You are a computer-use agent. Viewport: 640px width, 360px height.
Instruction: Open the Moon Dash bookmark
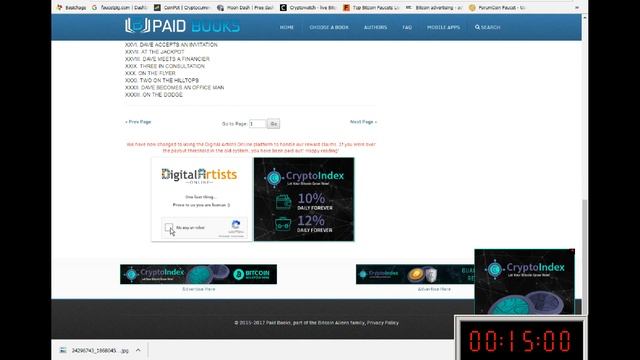[x=245, y=7]
